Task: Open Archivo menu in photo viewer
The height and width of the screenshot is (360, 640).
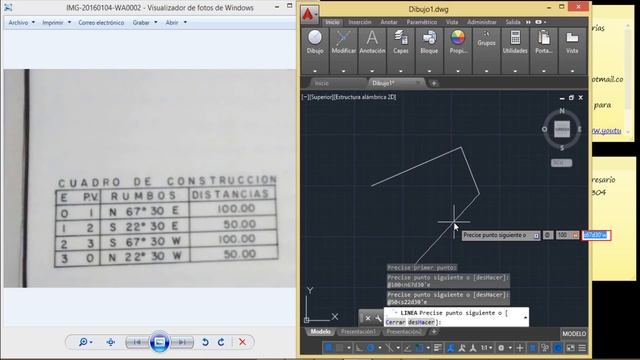Action: [x=22, y=22]
